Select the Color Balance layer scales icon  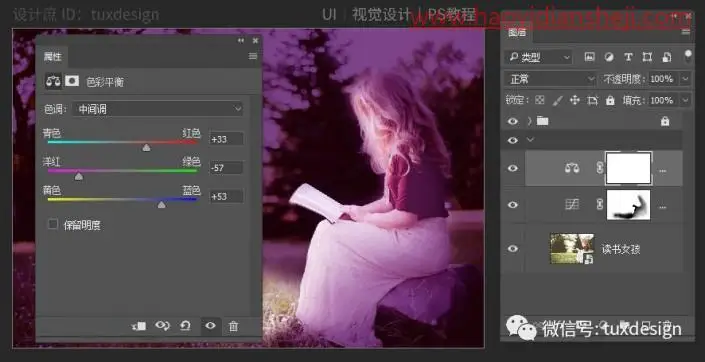[572, 168]
